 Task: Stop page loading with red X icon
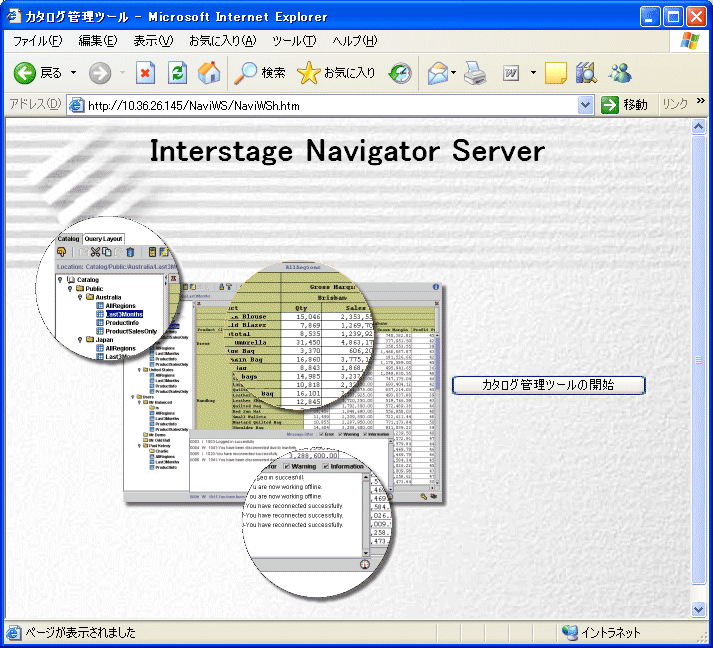pyautogui.click(x=146, y=73)
